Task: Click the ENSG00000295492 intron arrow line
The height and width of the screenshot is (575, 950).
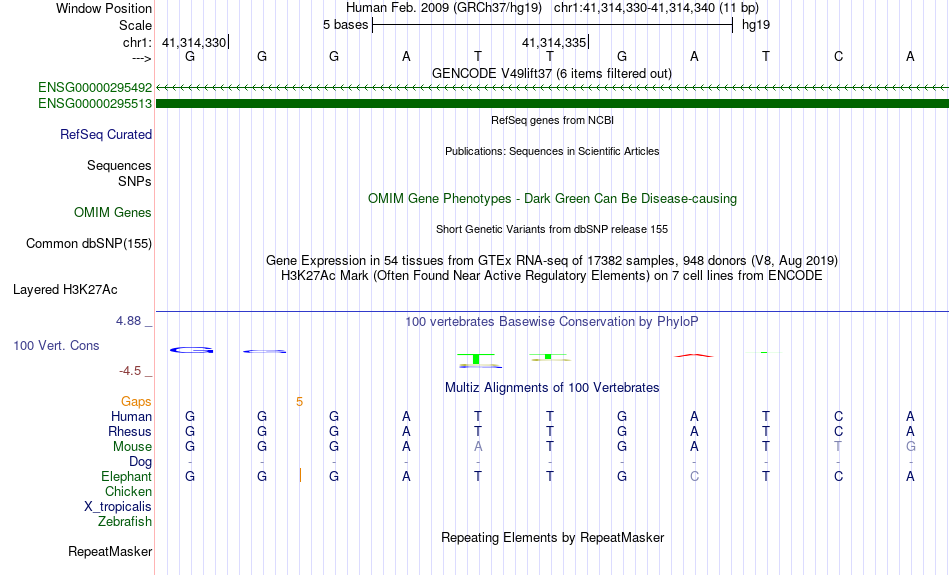Action: pos(552,87)
